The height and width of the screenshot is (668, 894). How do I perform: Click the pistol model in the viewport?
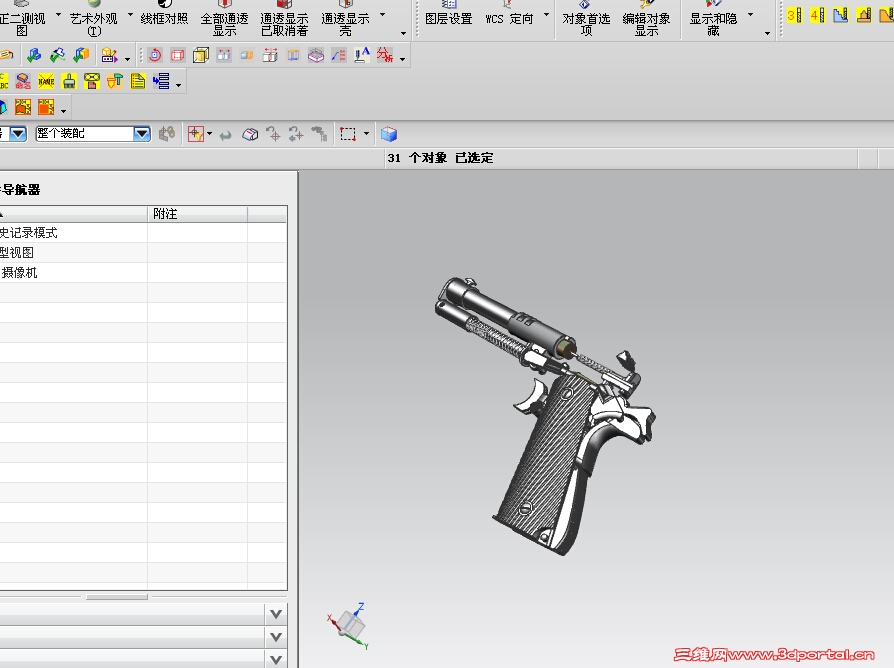point(547,416)
